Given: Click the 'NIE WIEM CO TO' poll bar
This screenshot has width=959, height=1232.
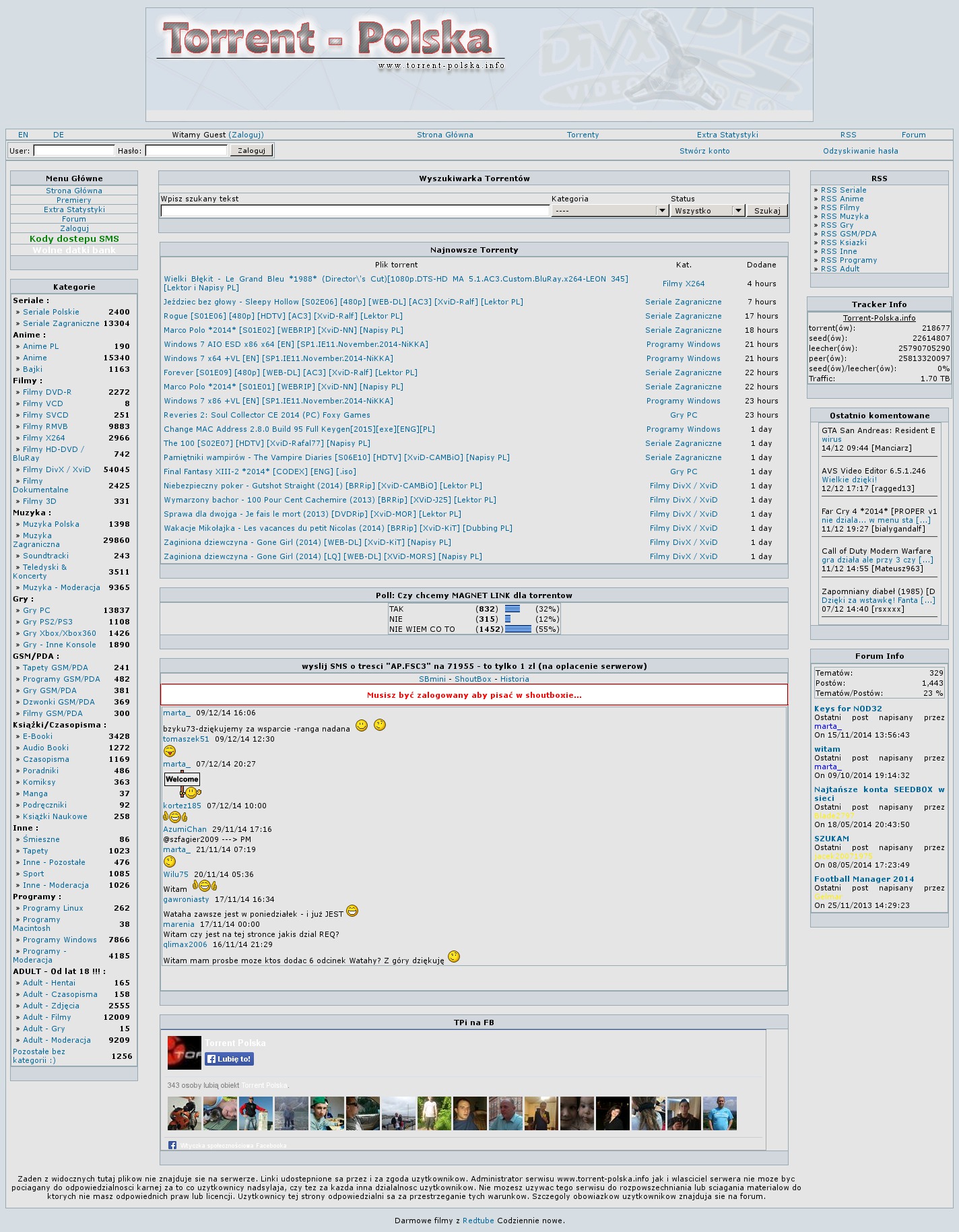Looking at the screenshot, I should tap(518, 629).
